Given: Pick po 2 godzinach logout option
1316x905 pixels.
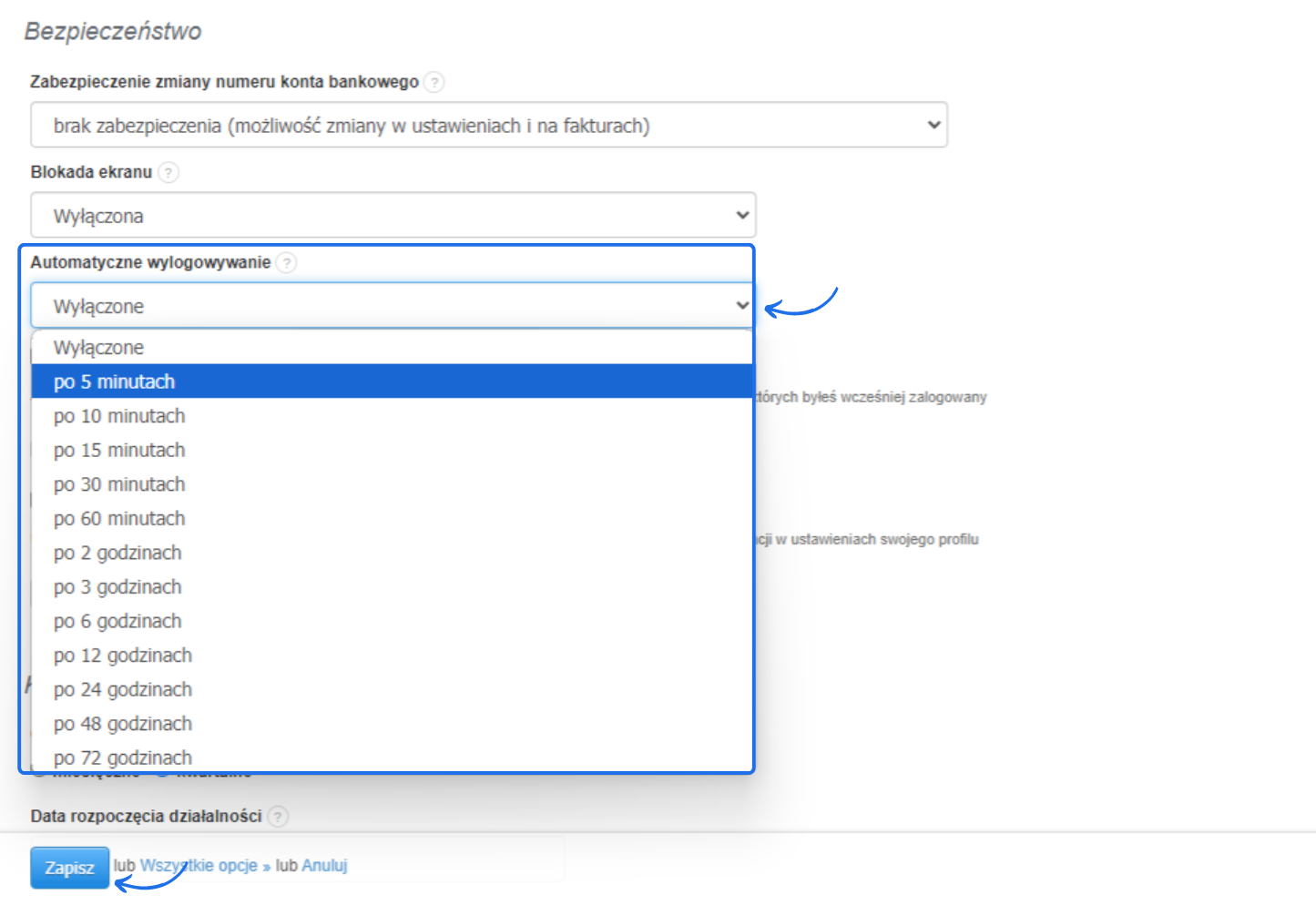Looking at the screenshot, I should pos(393,553).
